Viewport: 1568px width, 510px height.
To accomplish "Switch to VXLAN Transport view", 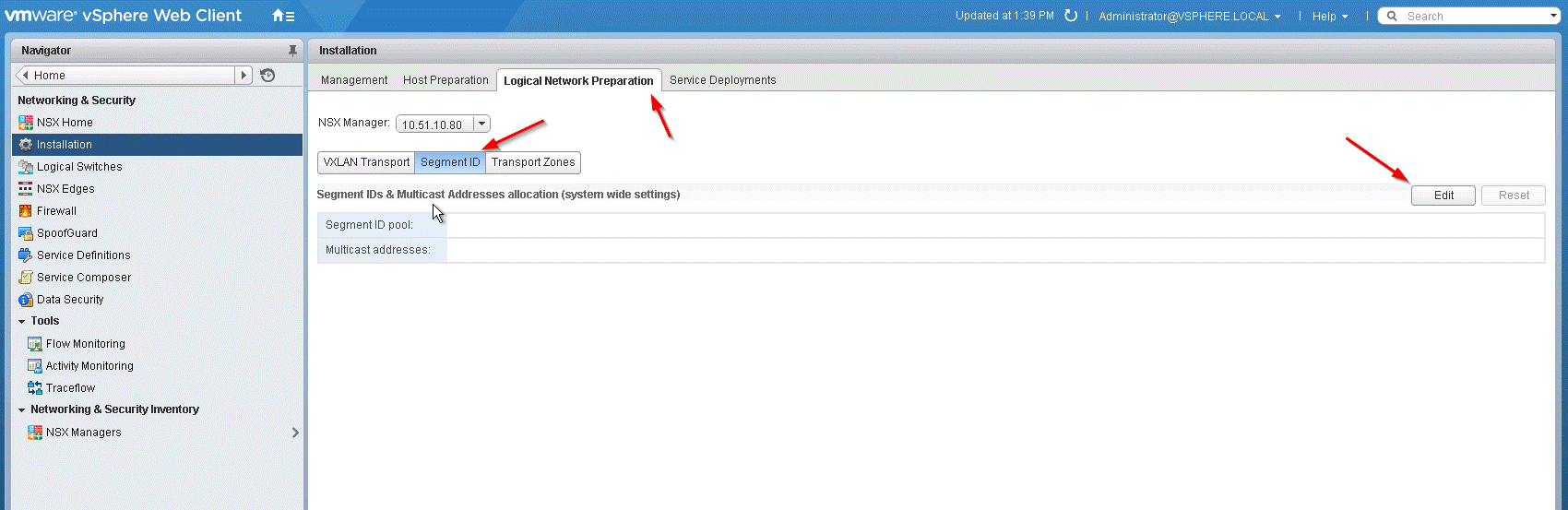I will (366, 162).
